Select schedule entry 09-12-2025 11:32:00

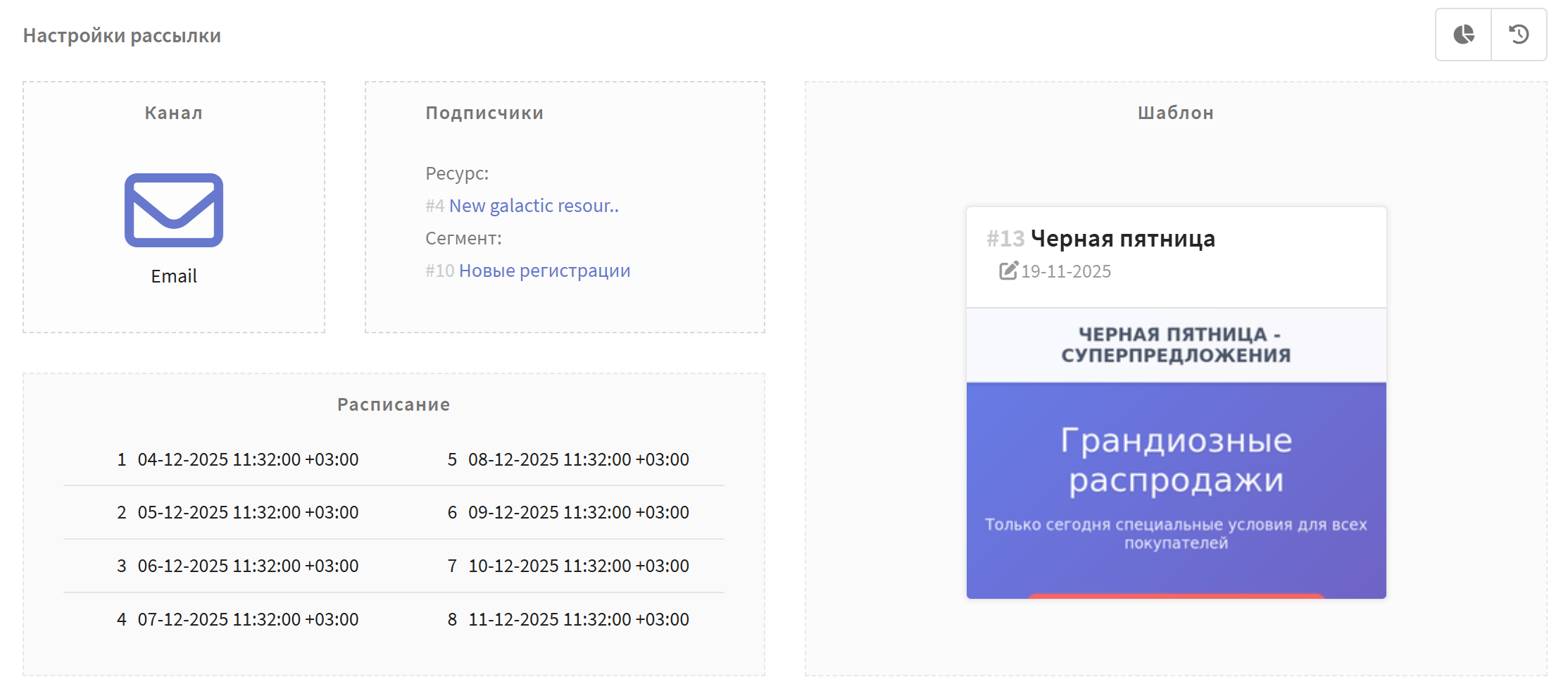pyautogui.click(x=578, y=512)
